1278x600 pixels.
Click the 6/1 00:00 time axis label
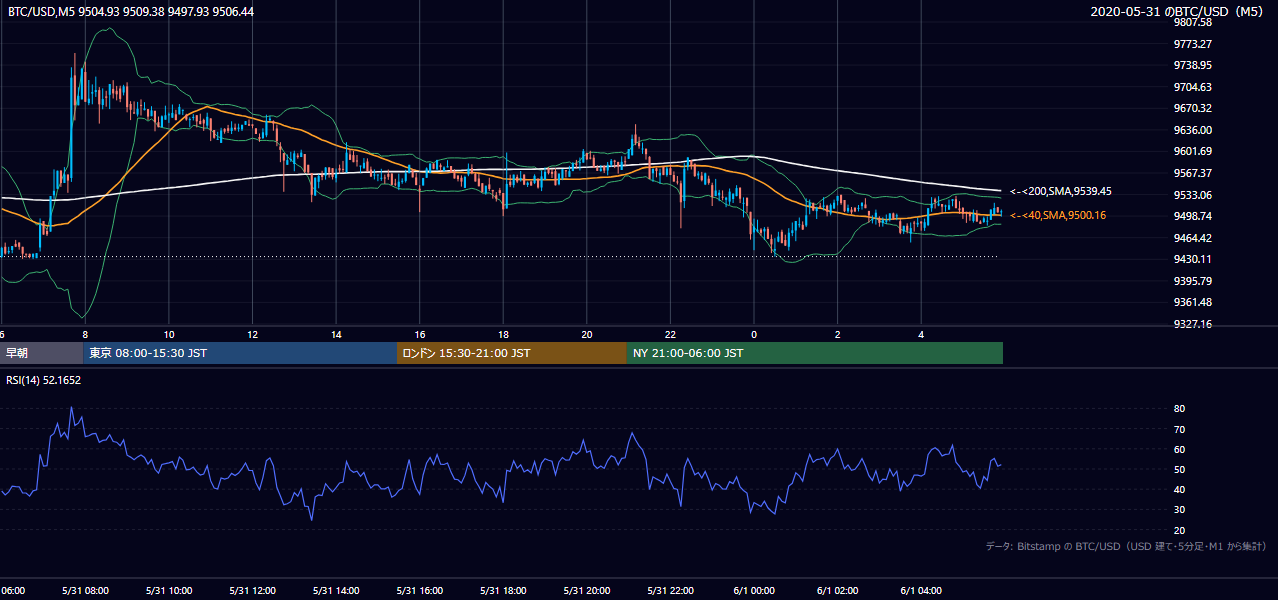(x=754, y=591)
